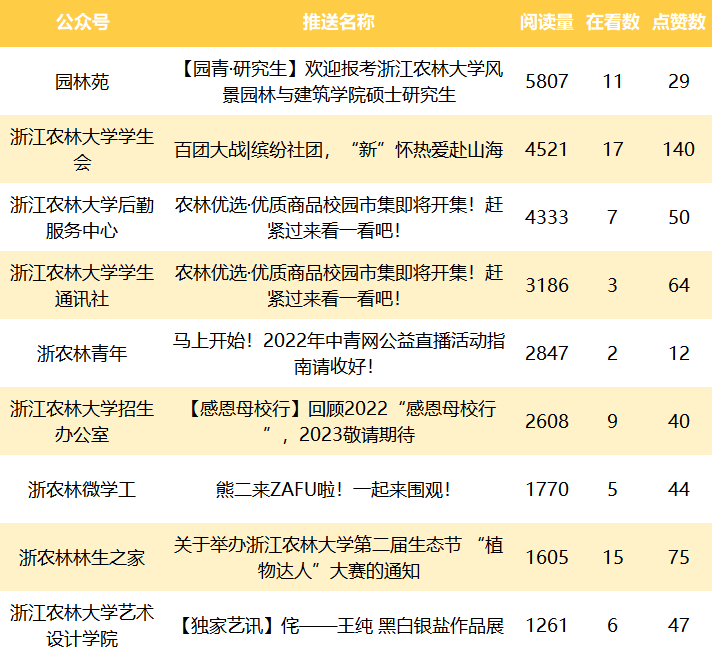Select the 浙江农林大学招生办公室 account cell
Viewport: 712px width, 657px height.
pos(82,421)
